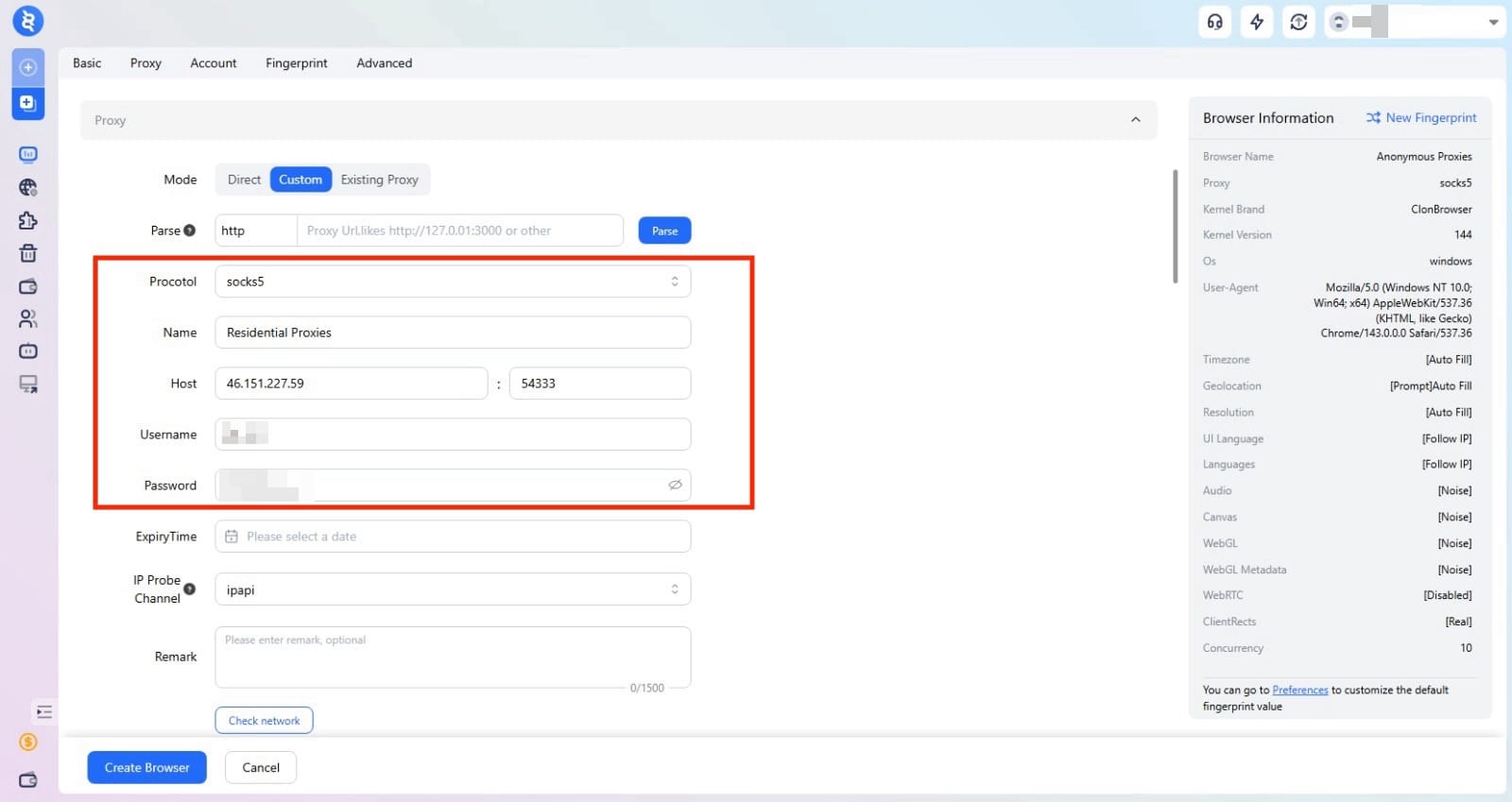Open the Procotol socks5 dropdown
Viewport: 1512px width, 802px height.
point(453,282)
